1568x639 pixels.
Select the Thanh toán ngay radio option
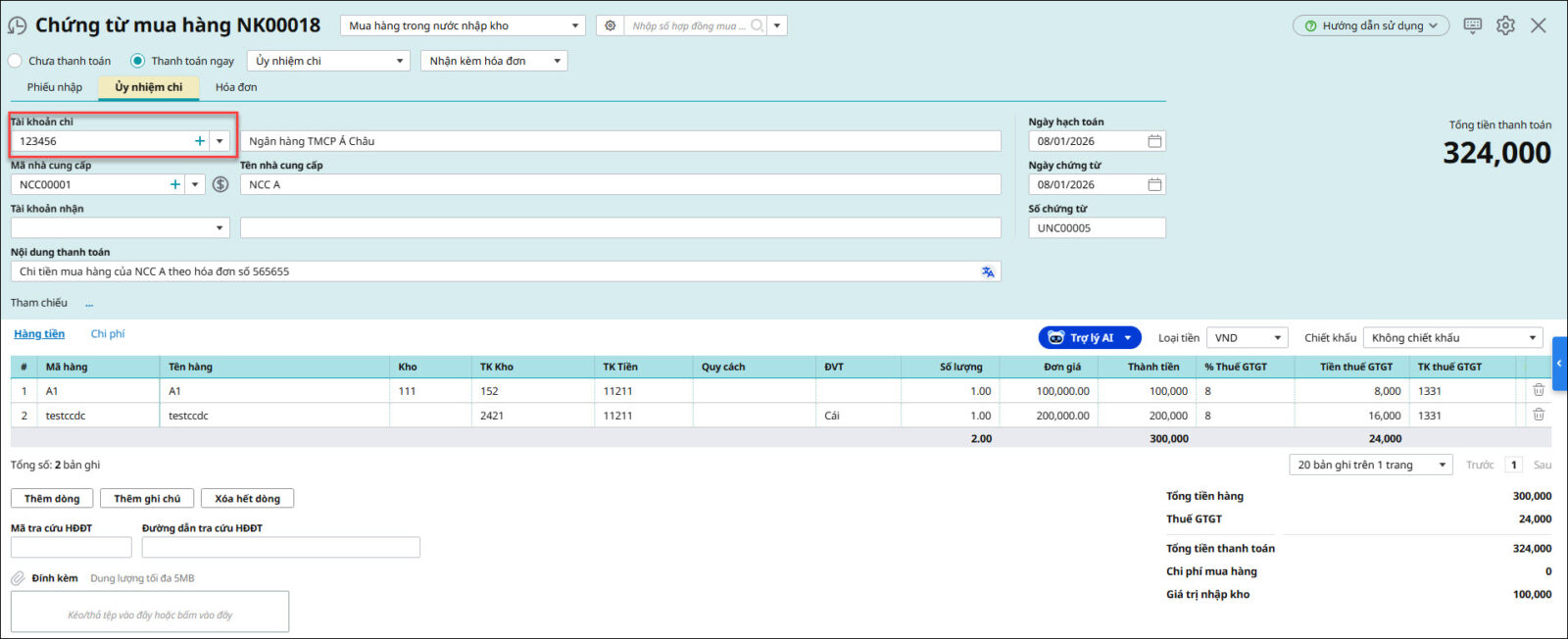138,61
